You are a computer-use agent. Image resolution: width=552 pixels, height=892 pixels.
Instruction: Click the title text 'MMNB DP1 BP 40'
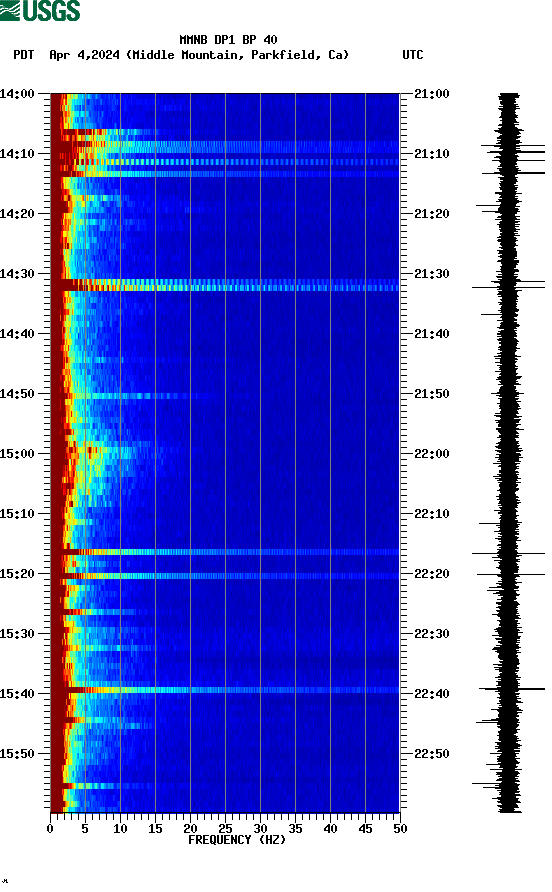[228, 40]
